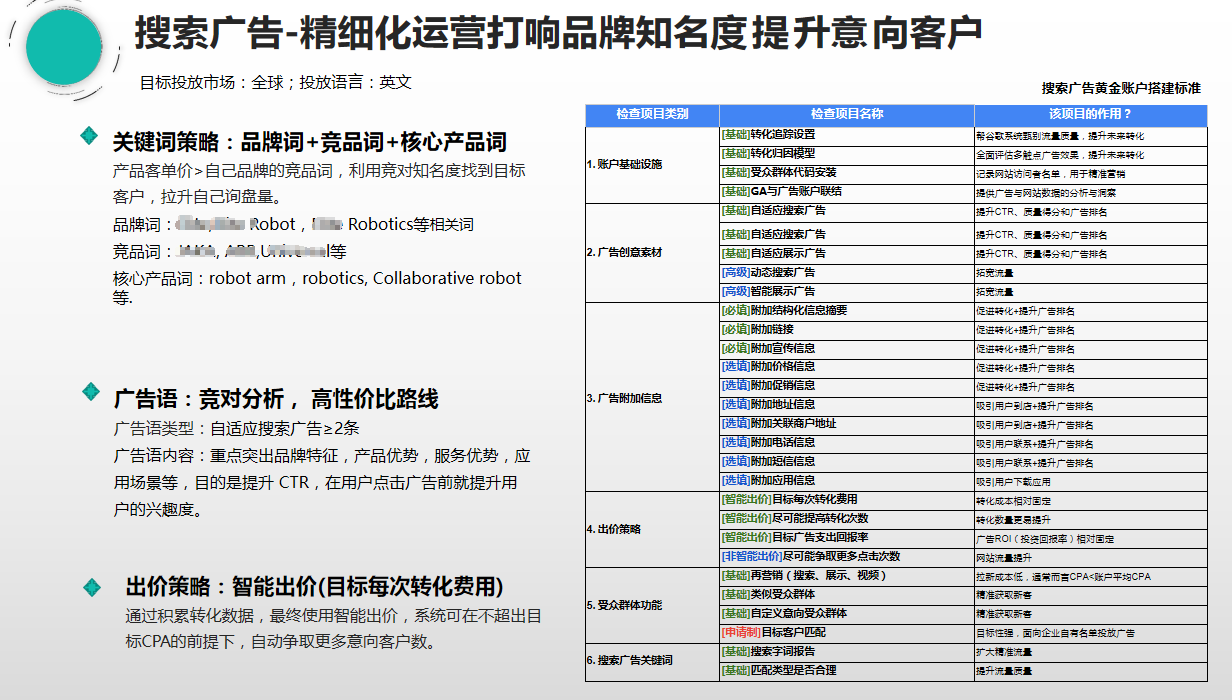Viewport: 1232px width, 700px height.
Task: Click the cell [选填]附加电话信息
Action: point(847,443)
